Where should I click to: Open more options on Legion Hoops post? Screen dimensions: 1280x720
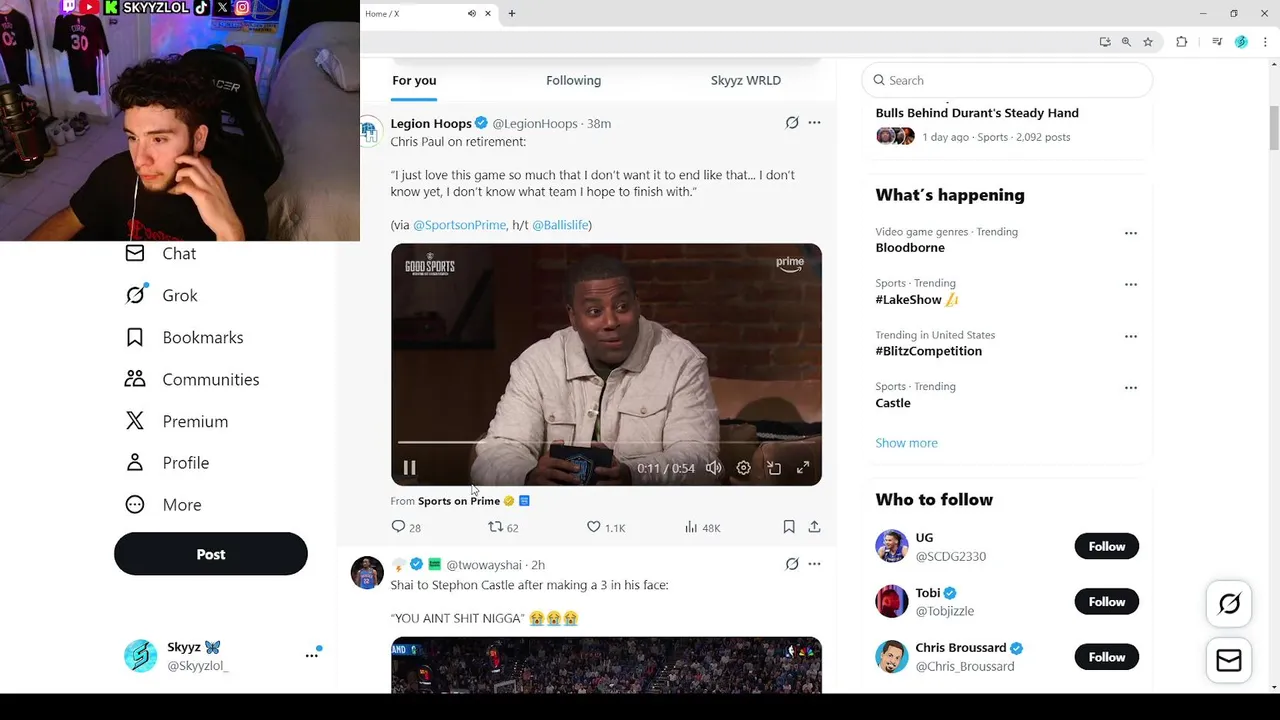coord(814,123)
